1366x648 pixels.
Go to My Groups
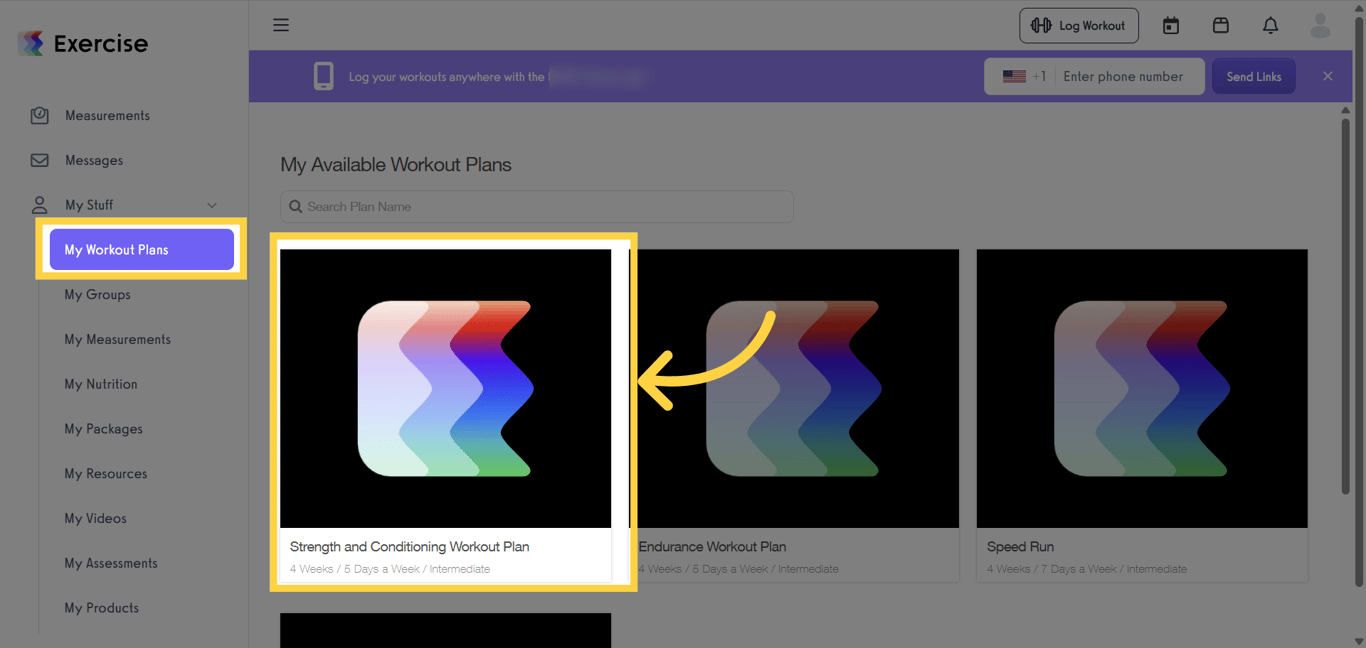tap(98, 295)
